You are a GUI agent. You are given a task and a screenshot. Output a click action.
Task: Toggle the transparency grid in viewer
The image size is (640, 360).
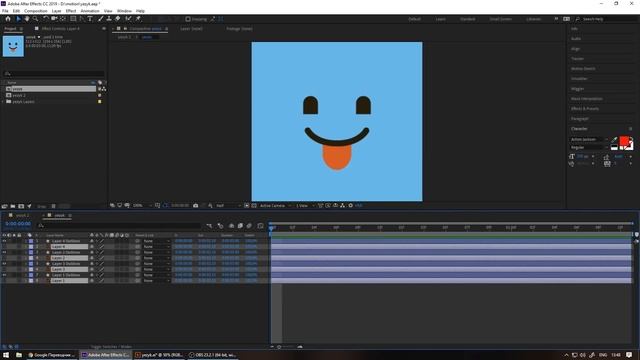253,206
